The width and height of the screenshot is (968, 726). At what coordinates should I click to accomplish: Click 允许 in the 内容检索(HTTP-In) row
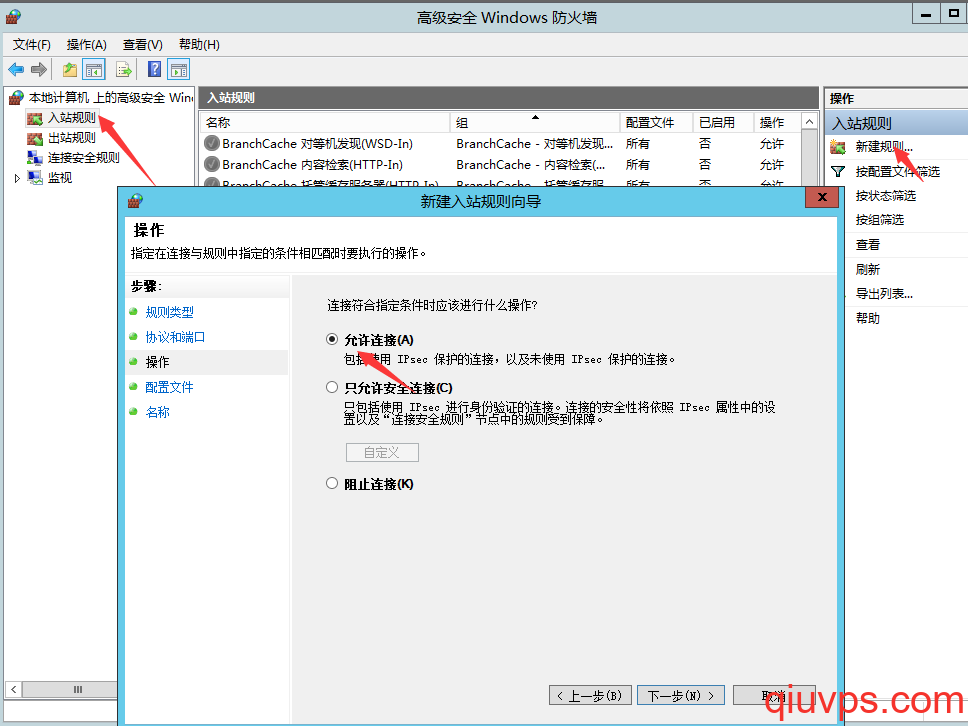[772, 165]
